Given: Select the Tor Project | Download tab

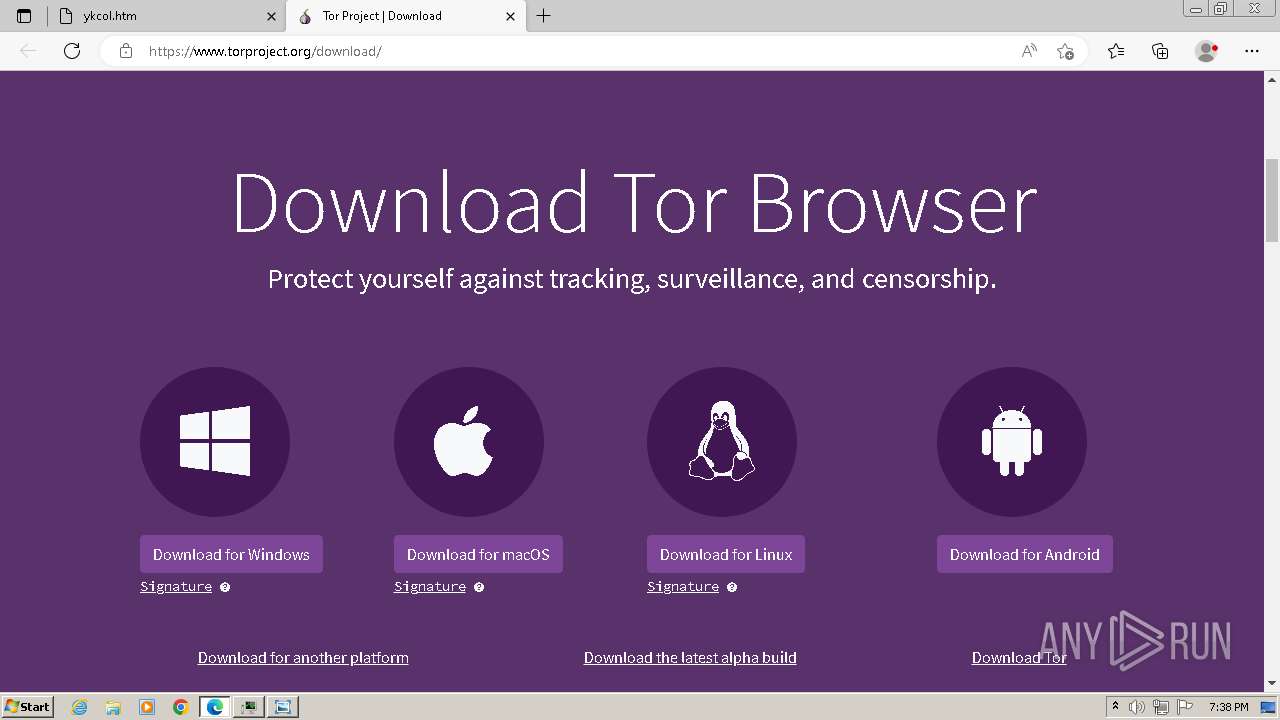Looking at the screenshot, I should 405,16.
